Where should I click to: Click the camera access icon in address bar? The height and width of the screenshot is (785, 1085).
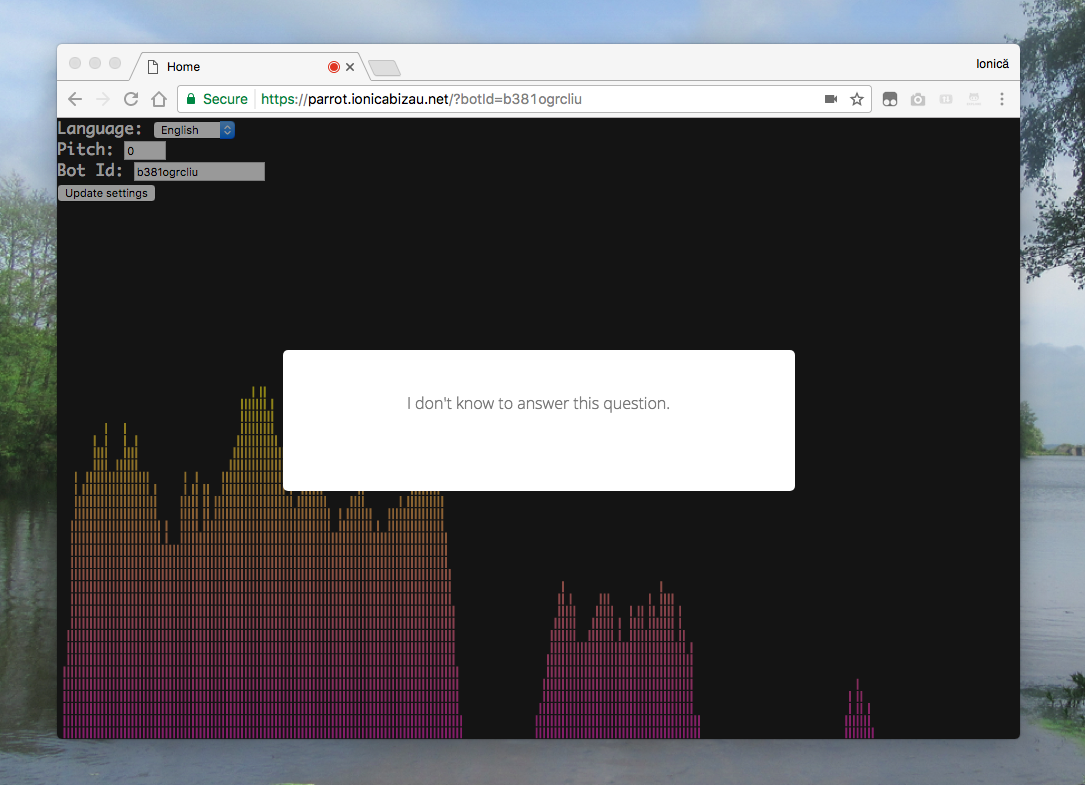pos(831,99)
